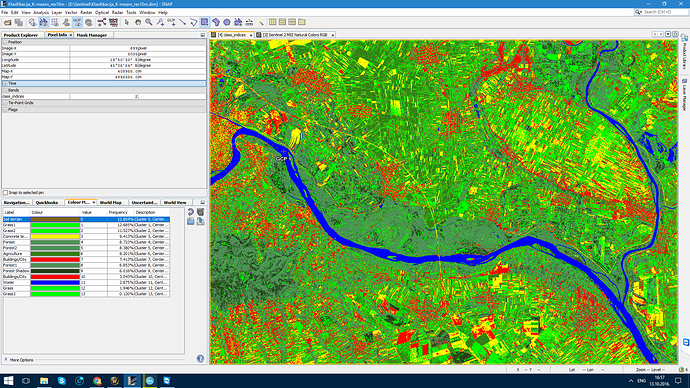
Task: Switch to the Mask Manager tab
Action: (92, 35)
